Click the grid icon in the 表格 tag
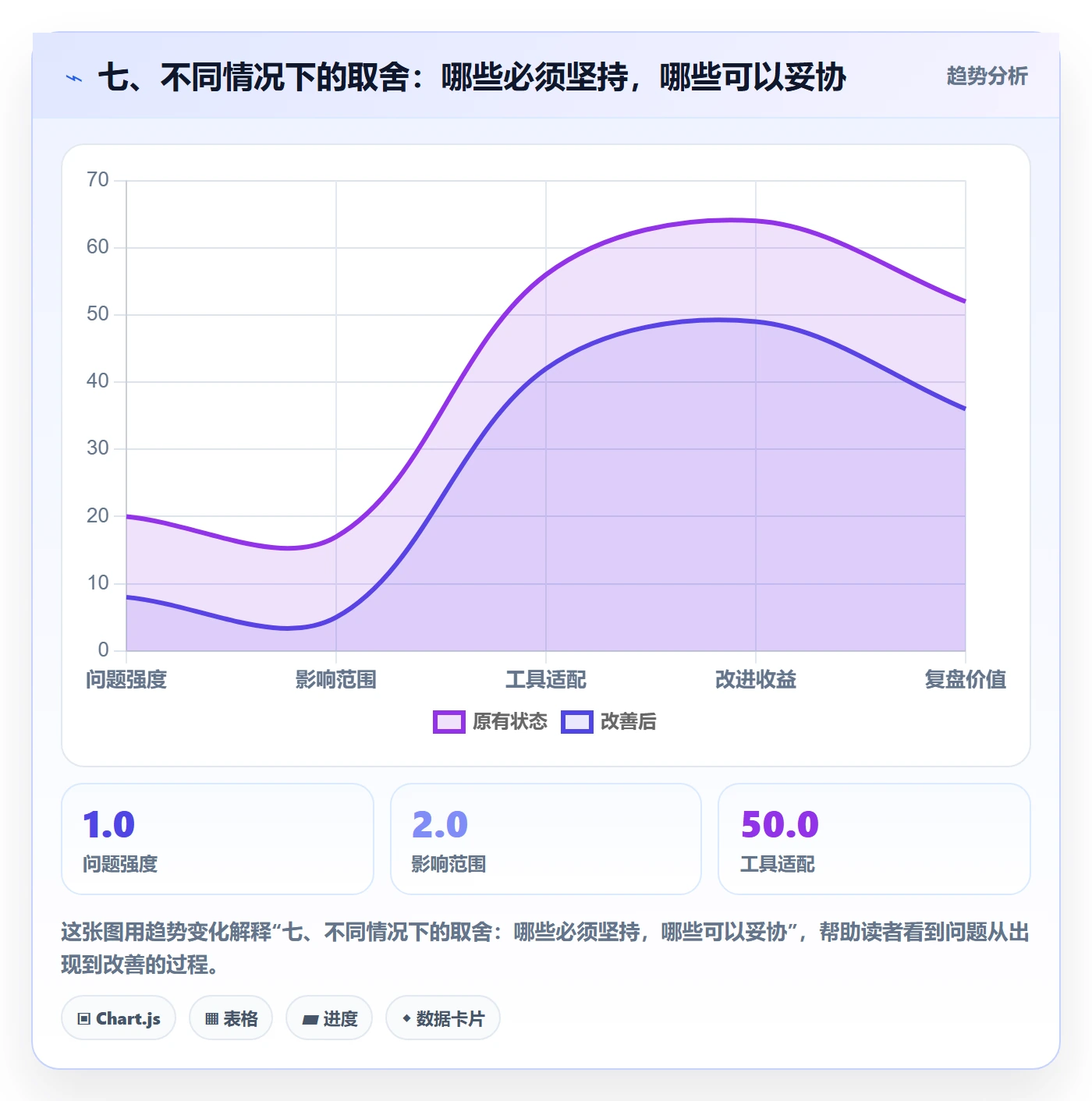This screenshot has width=1092, height=1101. pos(211,1019)
